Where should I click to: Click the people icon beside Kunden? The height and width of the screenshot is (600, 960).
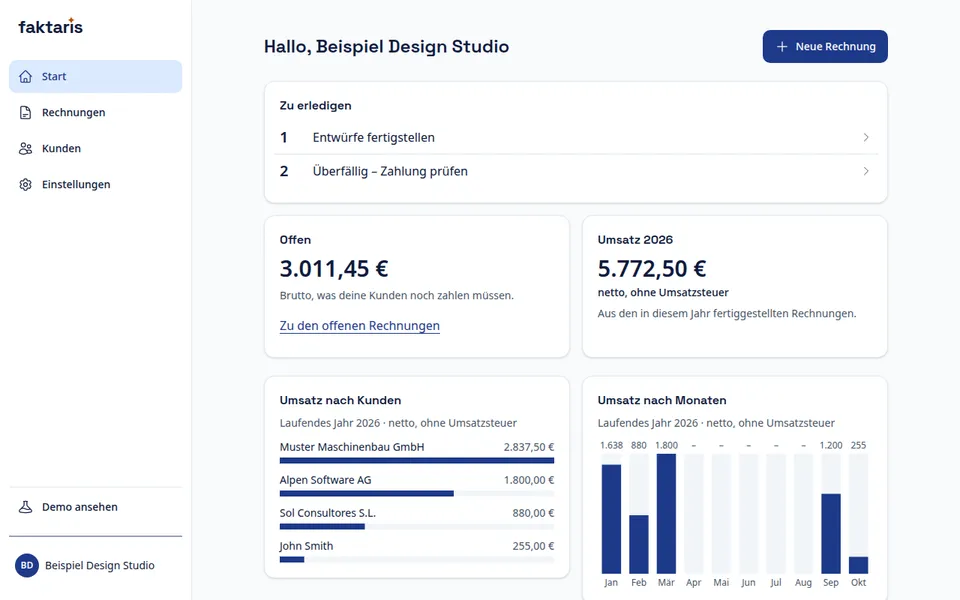tap(25, 149)
